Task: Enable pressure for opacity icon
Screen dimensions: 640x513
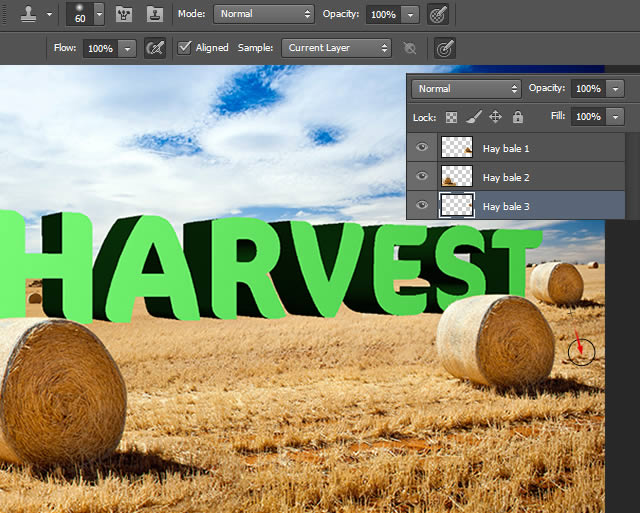Action: 438,14
